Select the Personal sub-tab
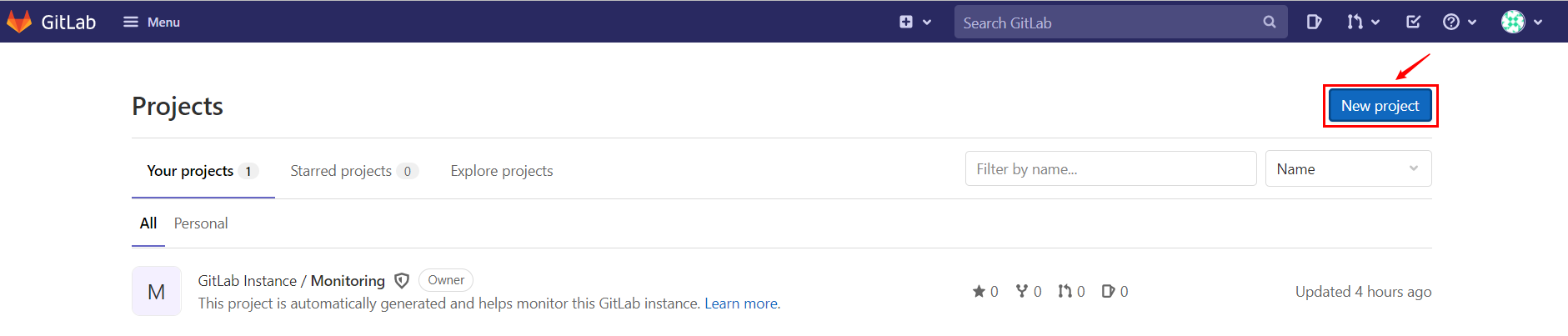The height and width of the screenshot is (336, 1568). [x=201, y=223]
